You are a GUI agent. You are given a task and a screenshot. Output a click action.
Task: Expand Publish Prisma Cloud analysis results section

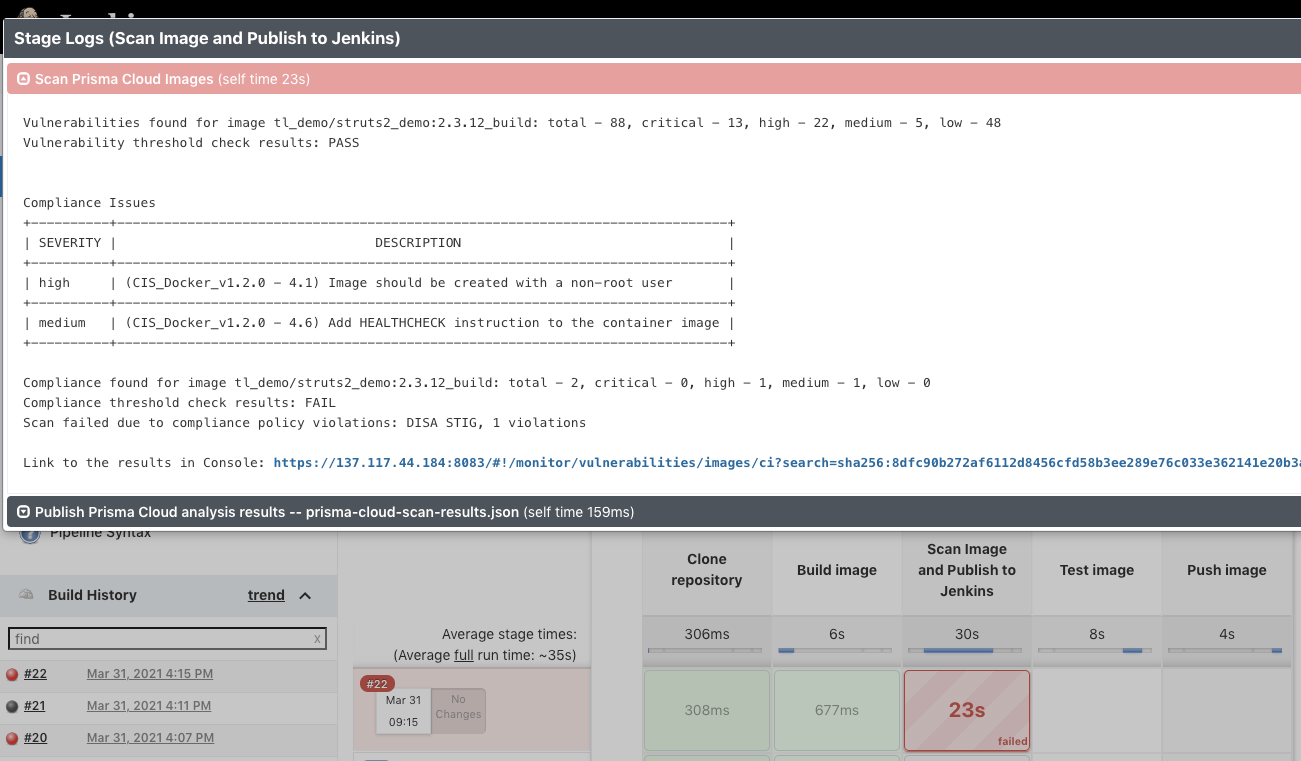click(24, 512)
